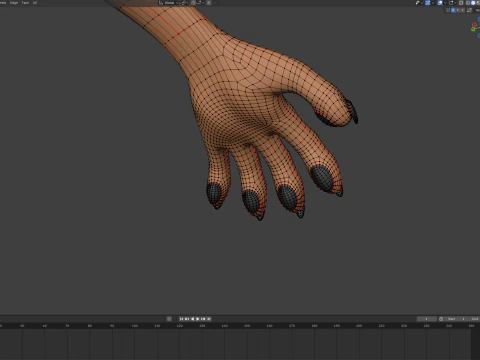Click the green Y axis gizmo handle

coord(473,29)
